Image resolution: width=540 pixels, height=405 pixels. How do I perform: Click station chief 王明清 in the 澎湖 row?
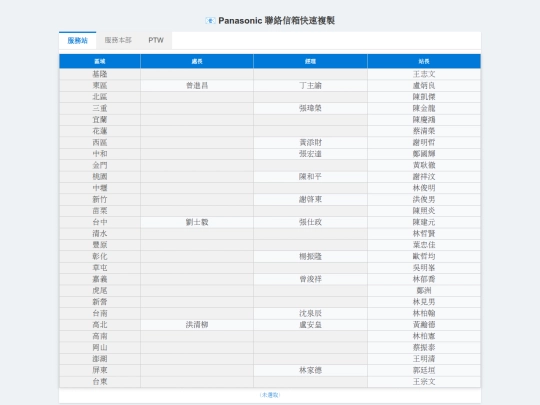pyautogui.click(x=424, y=359)
